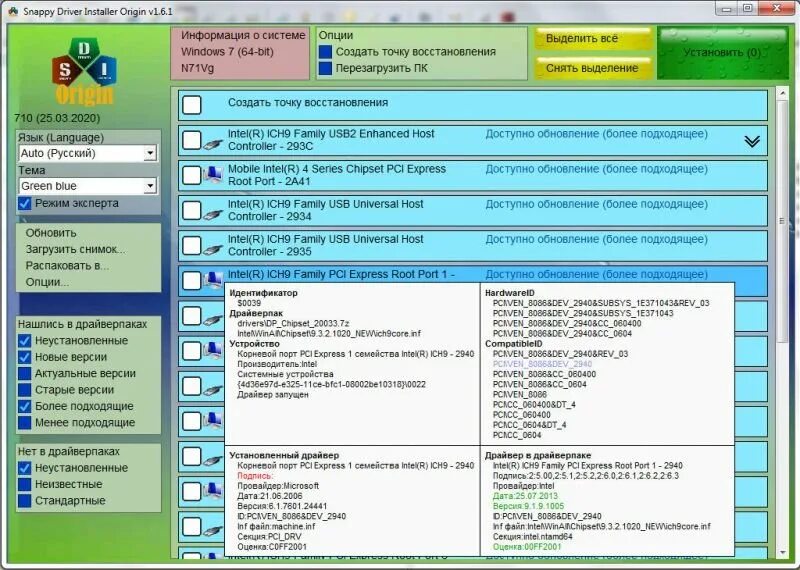Screen dimensions: 800x570
Task: Click computer icon of PCI Express Root Port 1 row
Action: coord(213,278)
